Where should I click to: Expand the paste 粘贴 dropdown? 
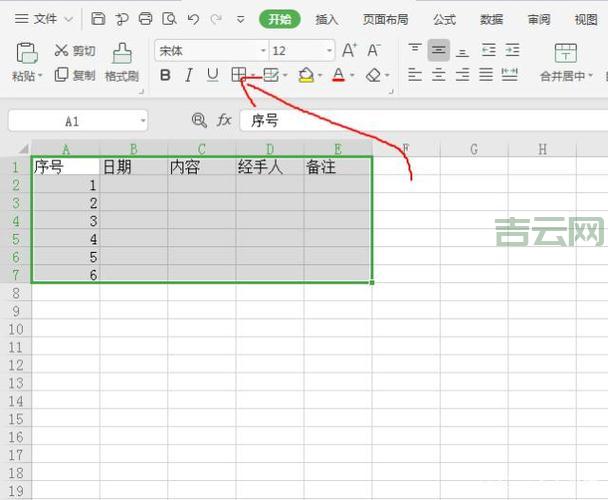click(40, 76)
